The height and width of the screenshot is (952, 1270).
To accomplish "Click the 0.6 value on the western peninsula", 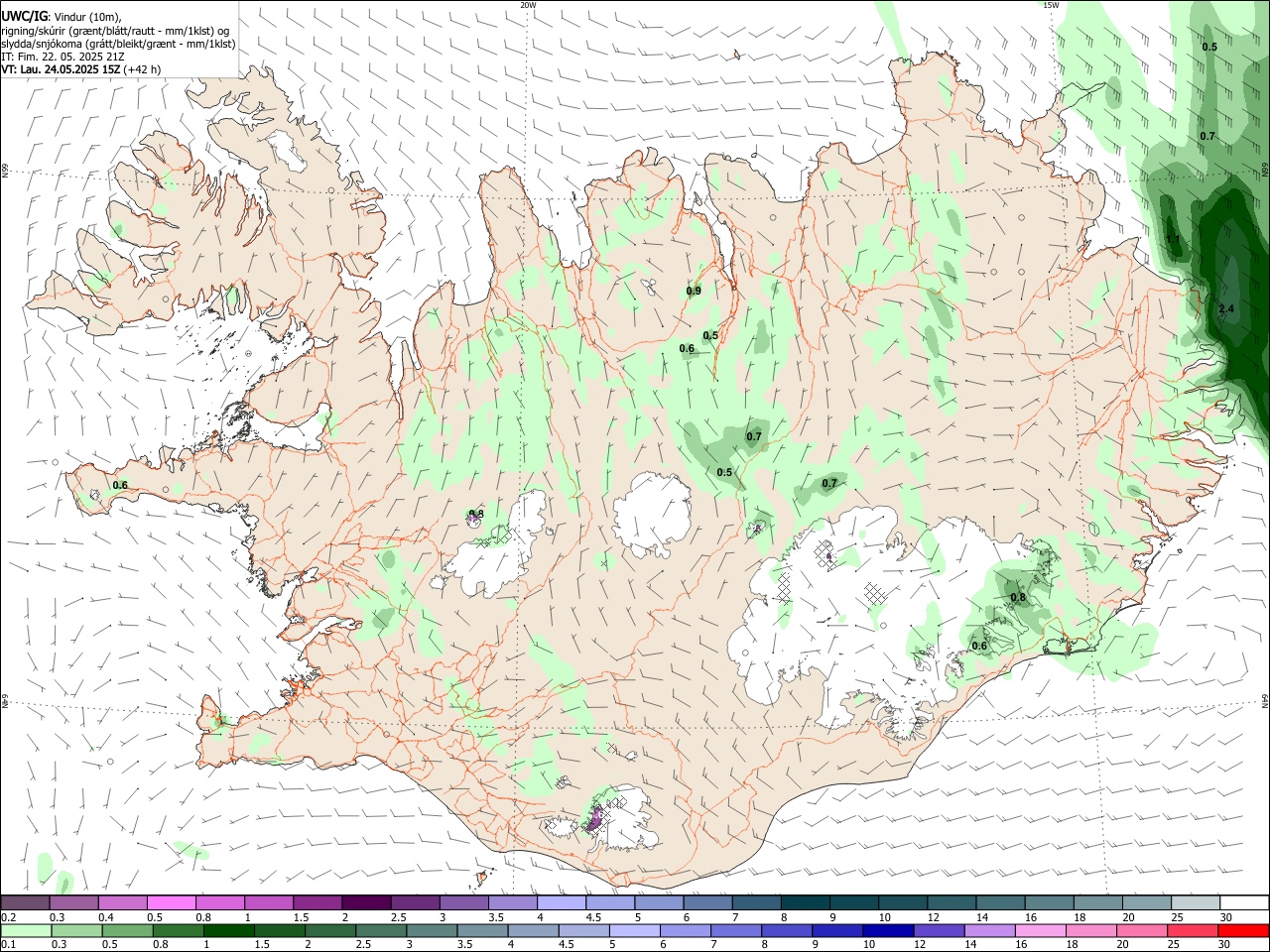I will click(x=120, y=485).
